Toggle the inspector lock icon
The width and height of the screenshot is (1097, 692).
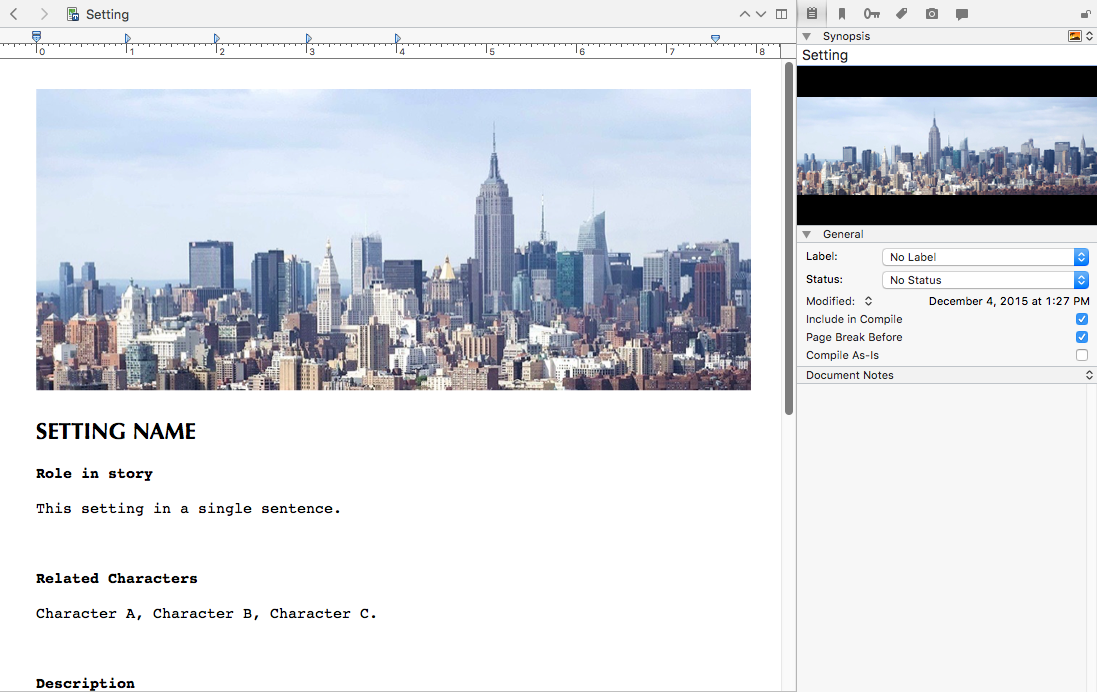pyautogui.click(x=1085, y=14)
